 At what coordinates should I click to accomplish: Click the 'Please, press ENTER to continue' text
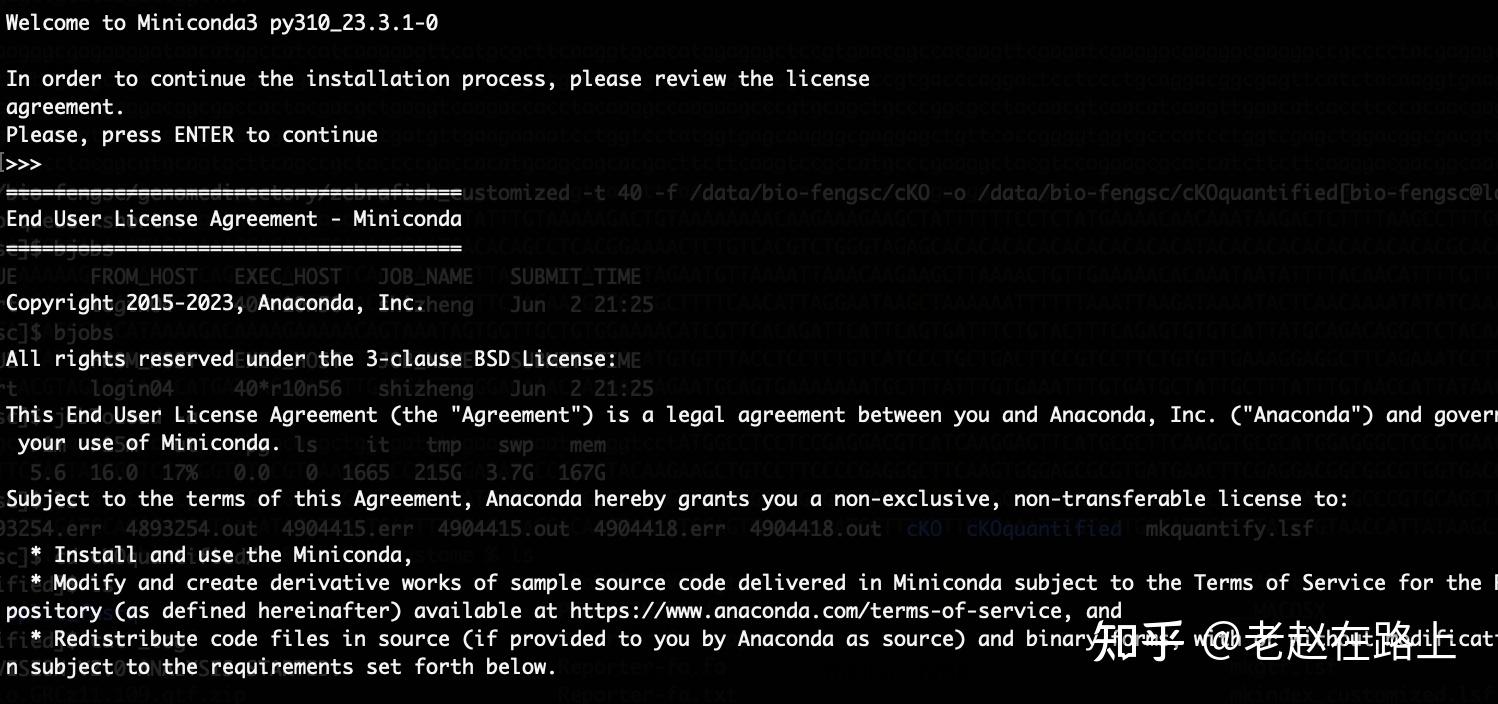pyautogui.click(x=192, y=135)
